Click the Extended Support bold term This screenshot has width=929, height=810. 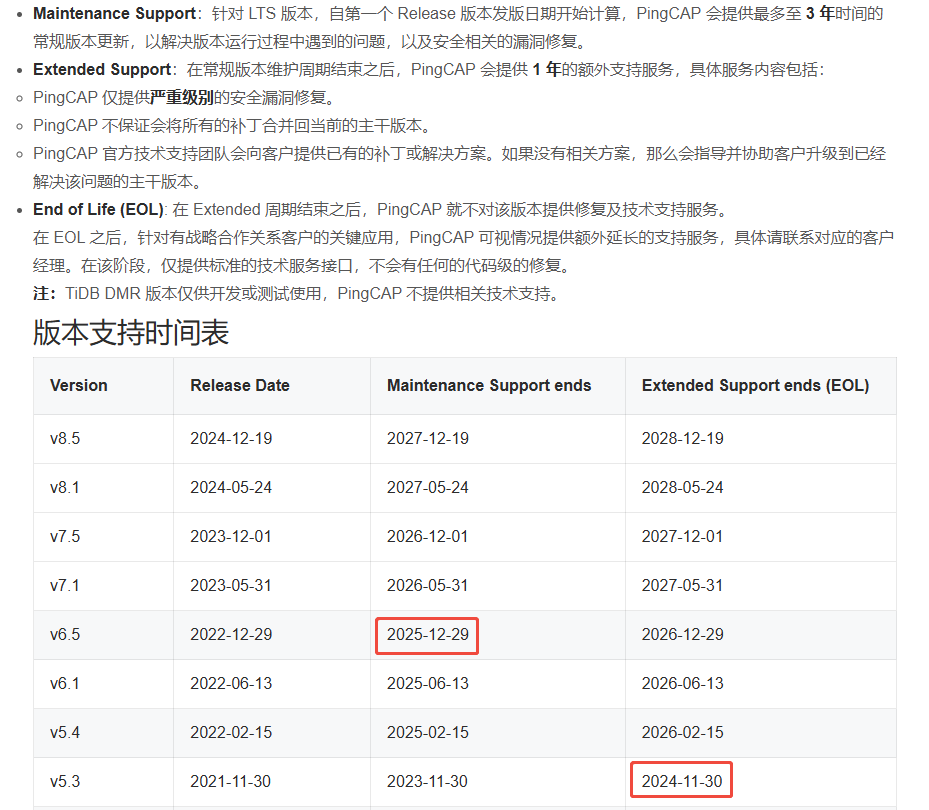click(102, 70)
